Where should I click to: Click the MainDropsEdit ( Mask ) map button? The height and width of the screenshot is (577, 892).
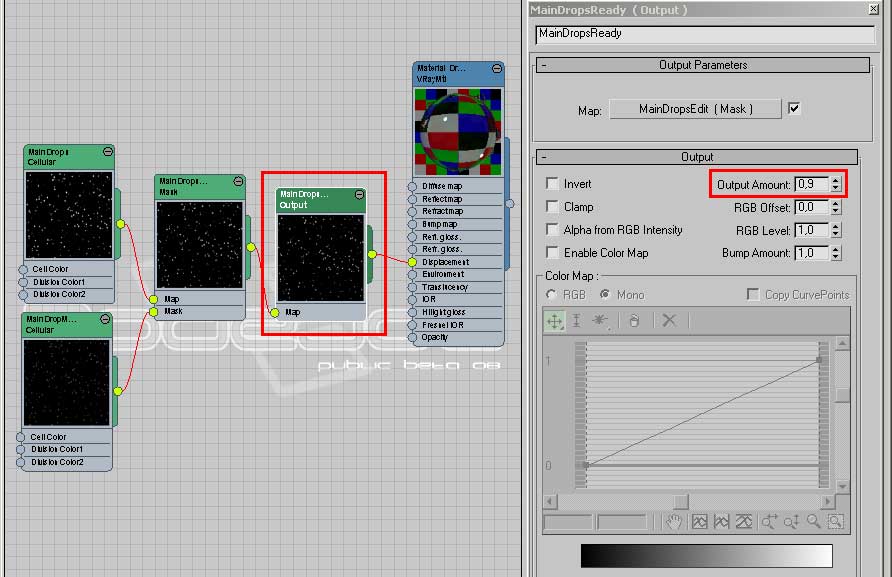click(695, 109)
